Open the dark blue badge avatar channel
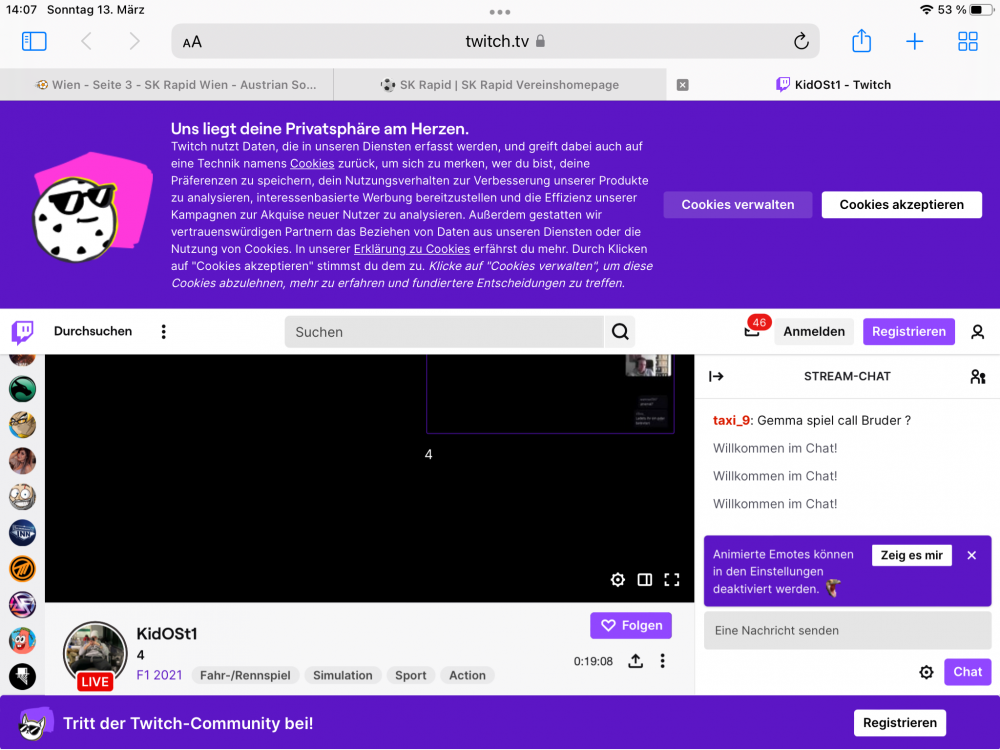Image resolution: width=1000 pixels, height=750 pixels. click(x=22, y=533)
